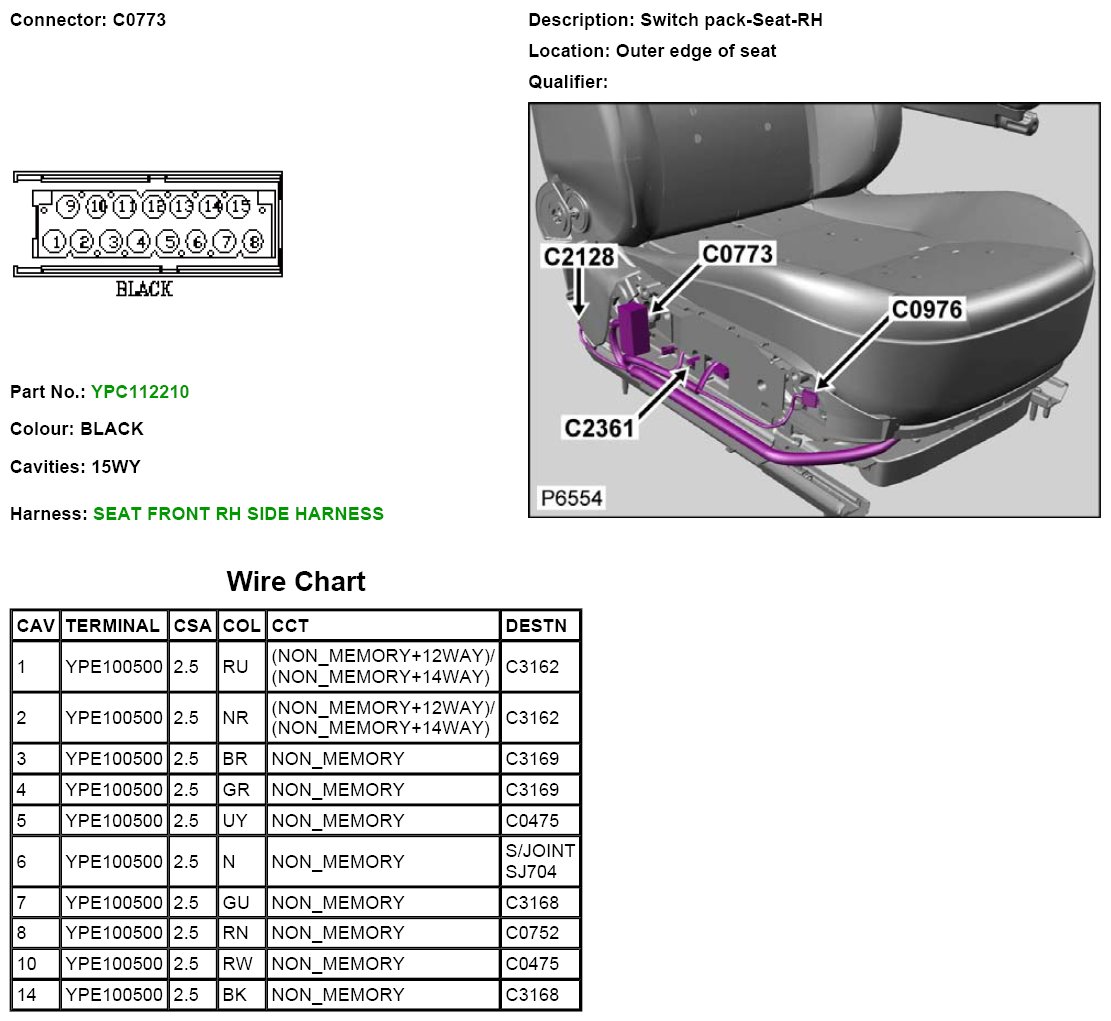This screenshot has width=1111, height=1021.
Task: Click pin 5 in the connector diagram
Action: (169, 241)
